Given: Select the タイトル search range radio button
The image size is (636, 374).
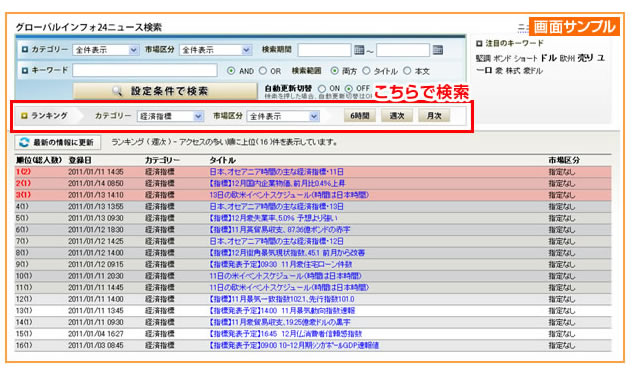Looking at the screenshot, I should [366, 71].
